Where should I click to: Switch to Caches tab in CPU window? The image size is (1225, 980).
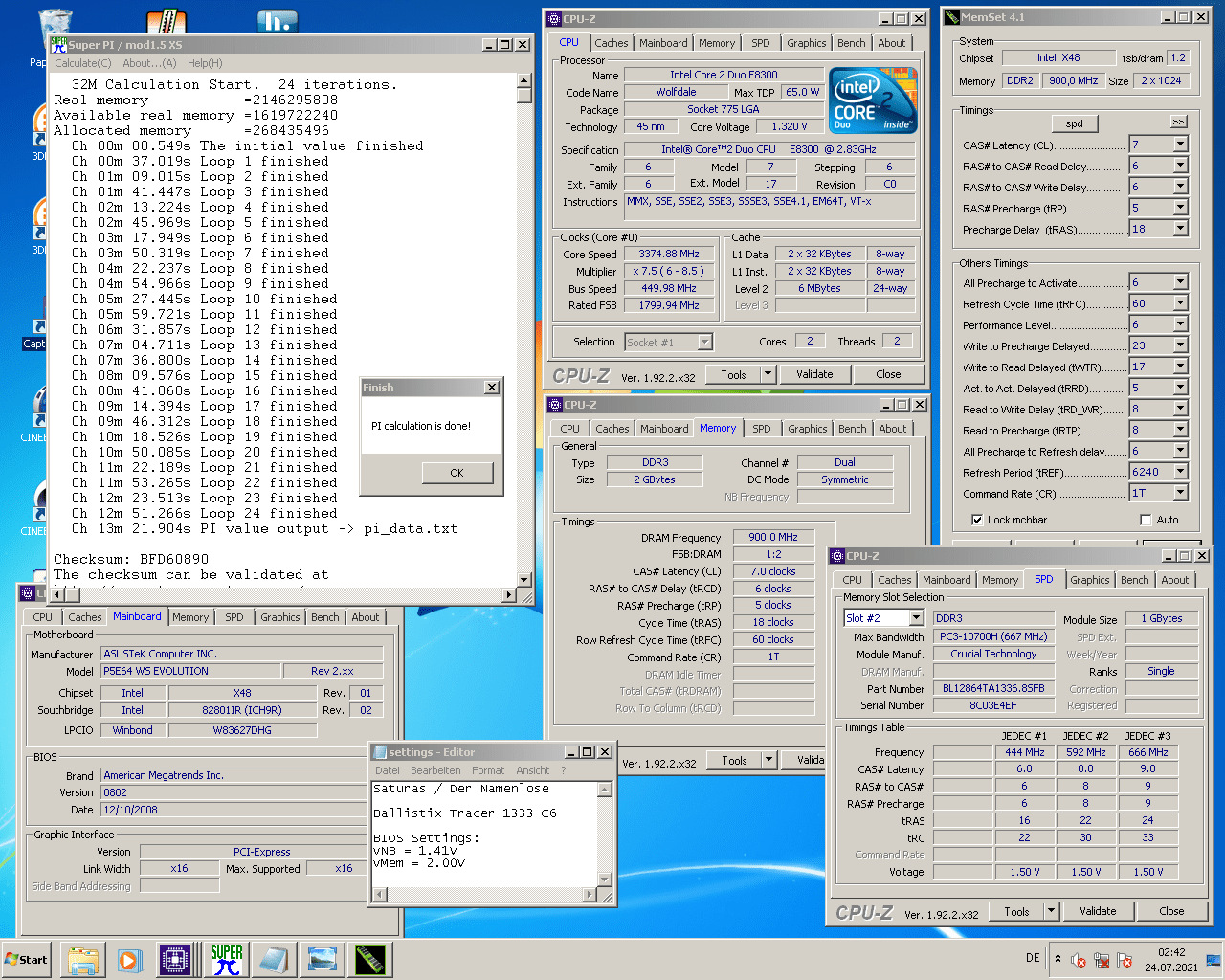click(612, 43)
